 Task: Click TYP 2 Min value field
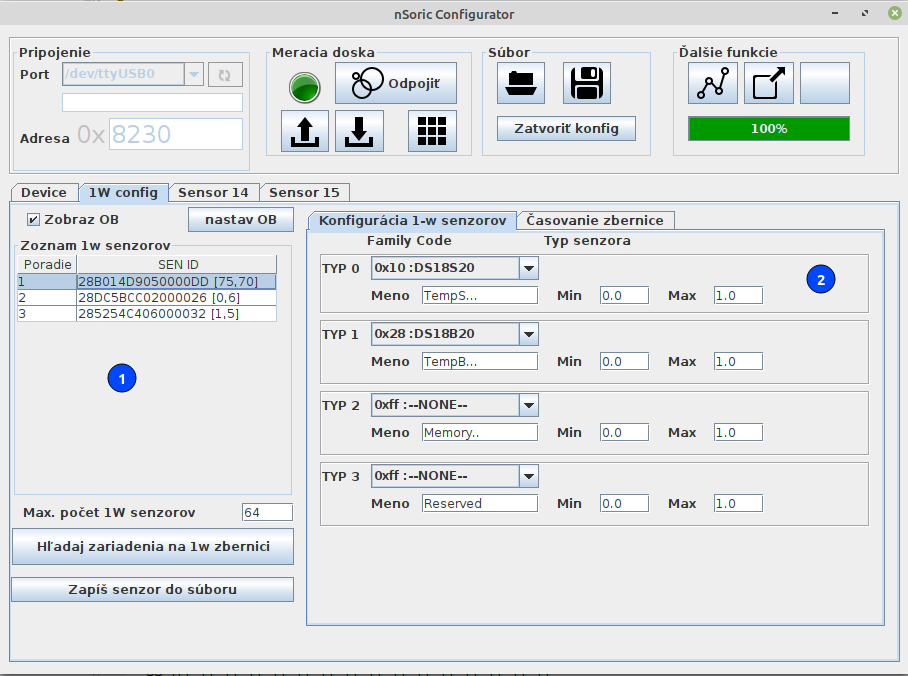624,433
